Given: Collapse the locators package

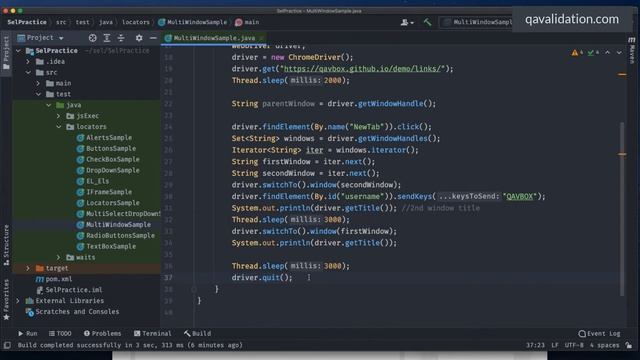Looking at the screenshot, I should coord(59,127).
